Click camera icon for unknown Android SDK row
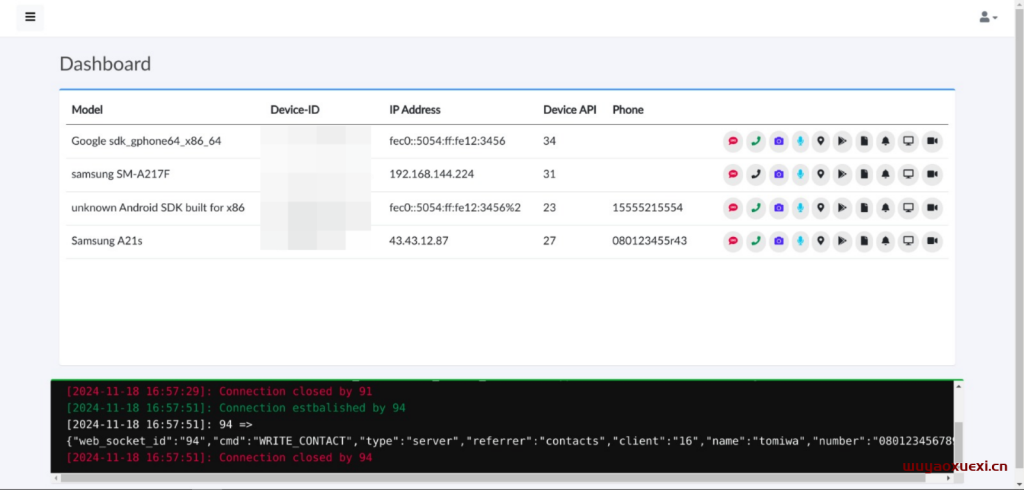Viewport: 1024px width, 490px height. [x=778, y=208]
